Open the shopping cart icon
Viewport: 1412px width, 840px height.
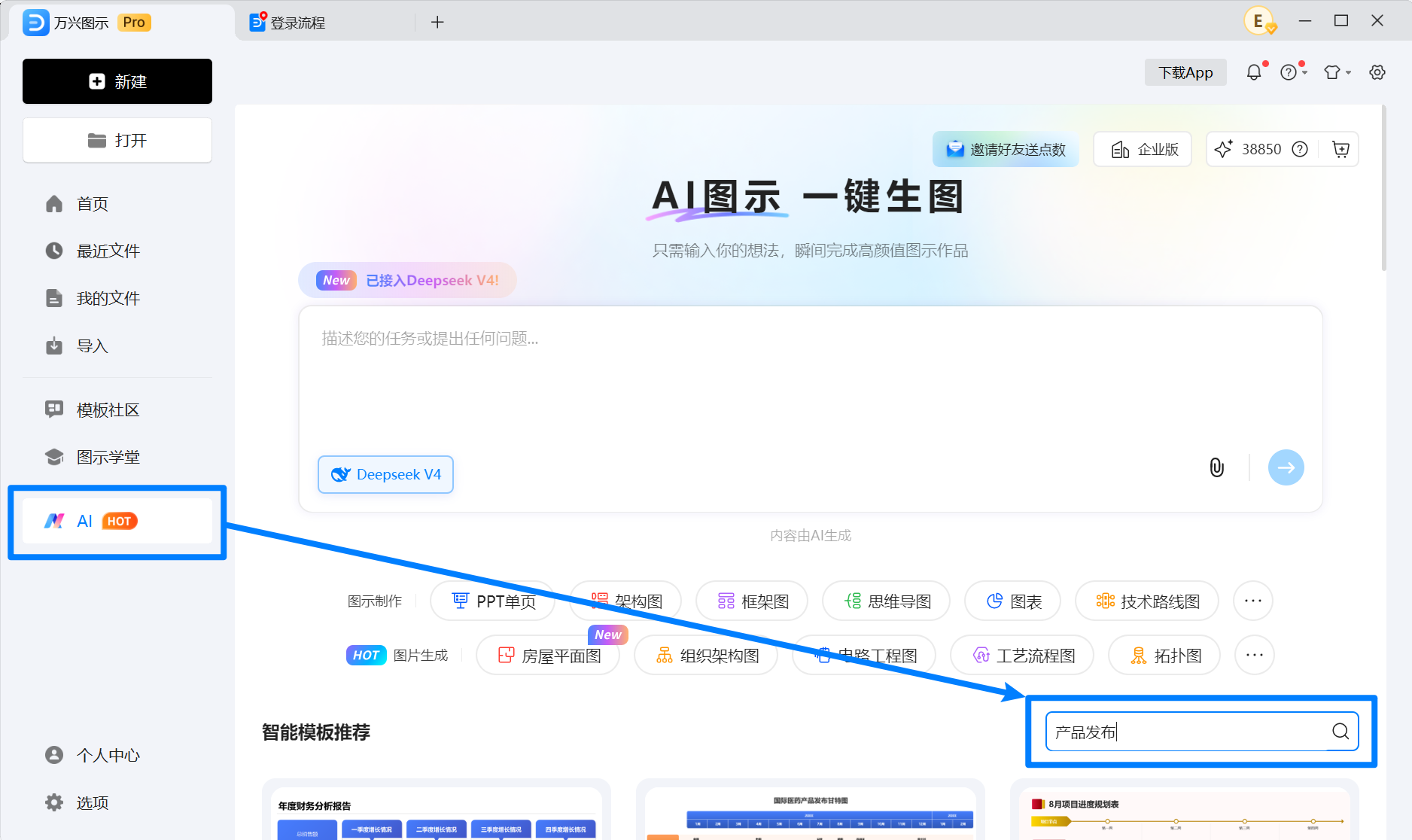coord(1340,149)
